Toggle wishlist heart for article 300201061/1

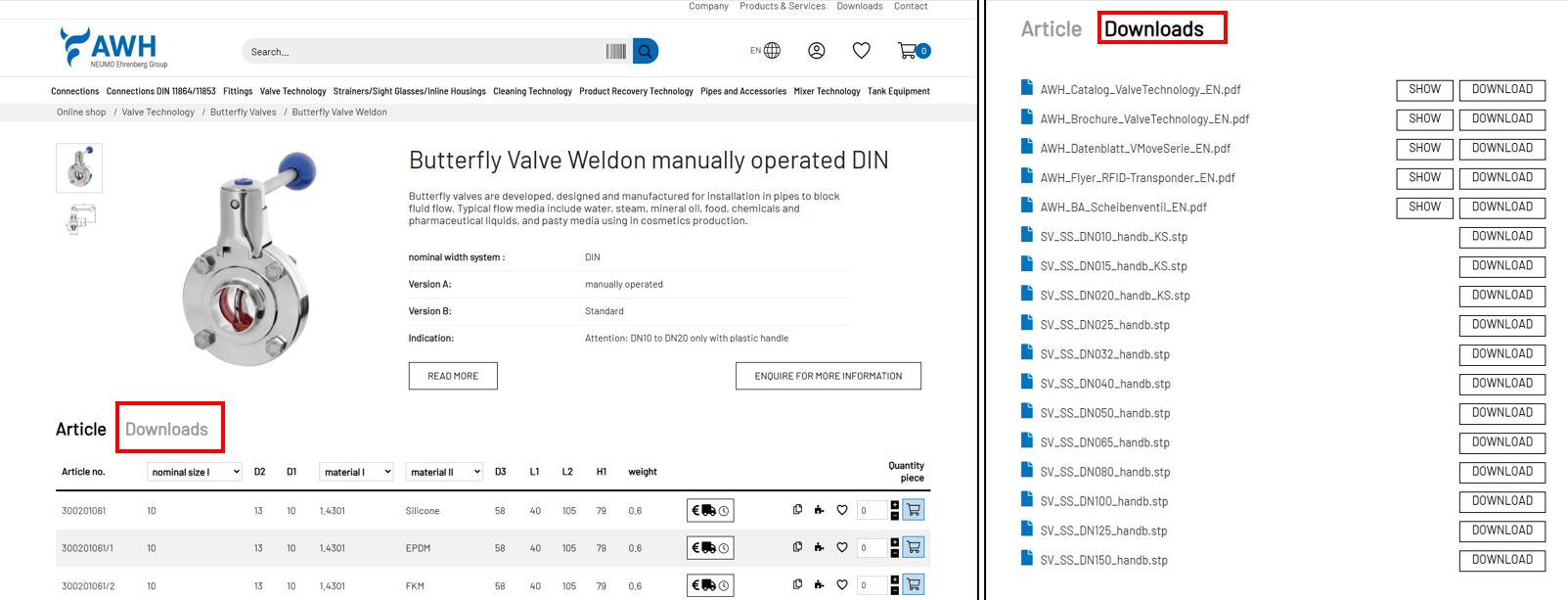[841, 547]
